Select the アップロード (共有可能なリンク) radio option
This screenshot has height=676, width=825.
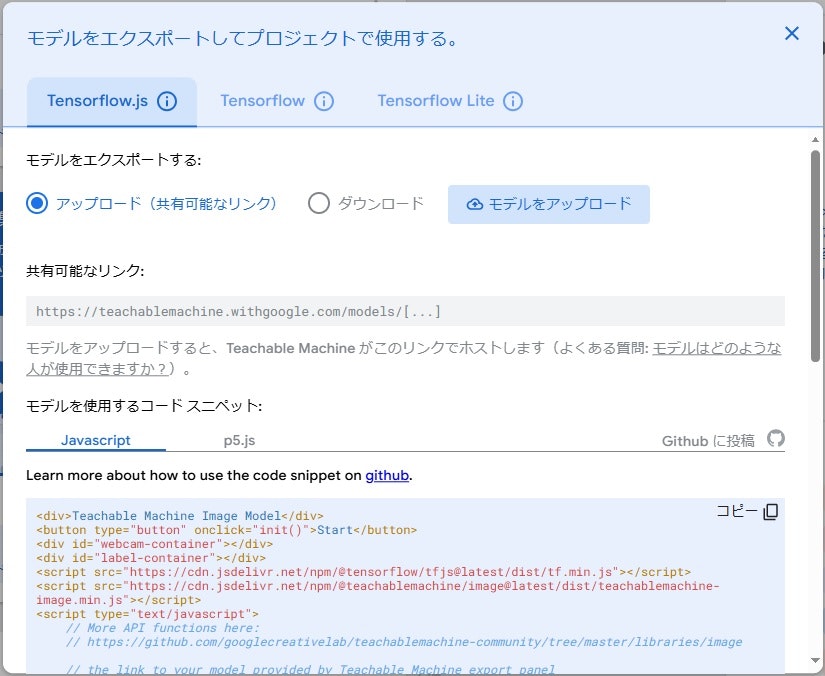[35, 204]
